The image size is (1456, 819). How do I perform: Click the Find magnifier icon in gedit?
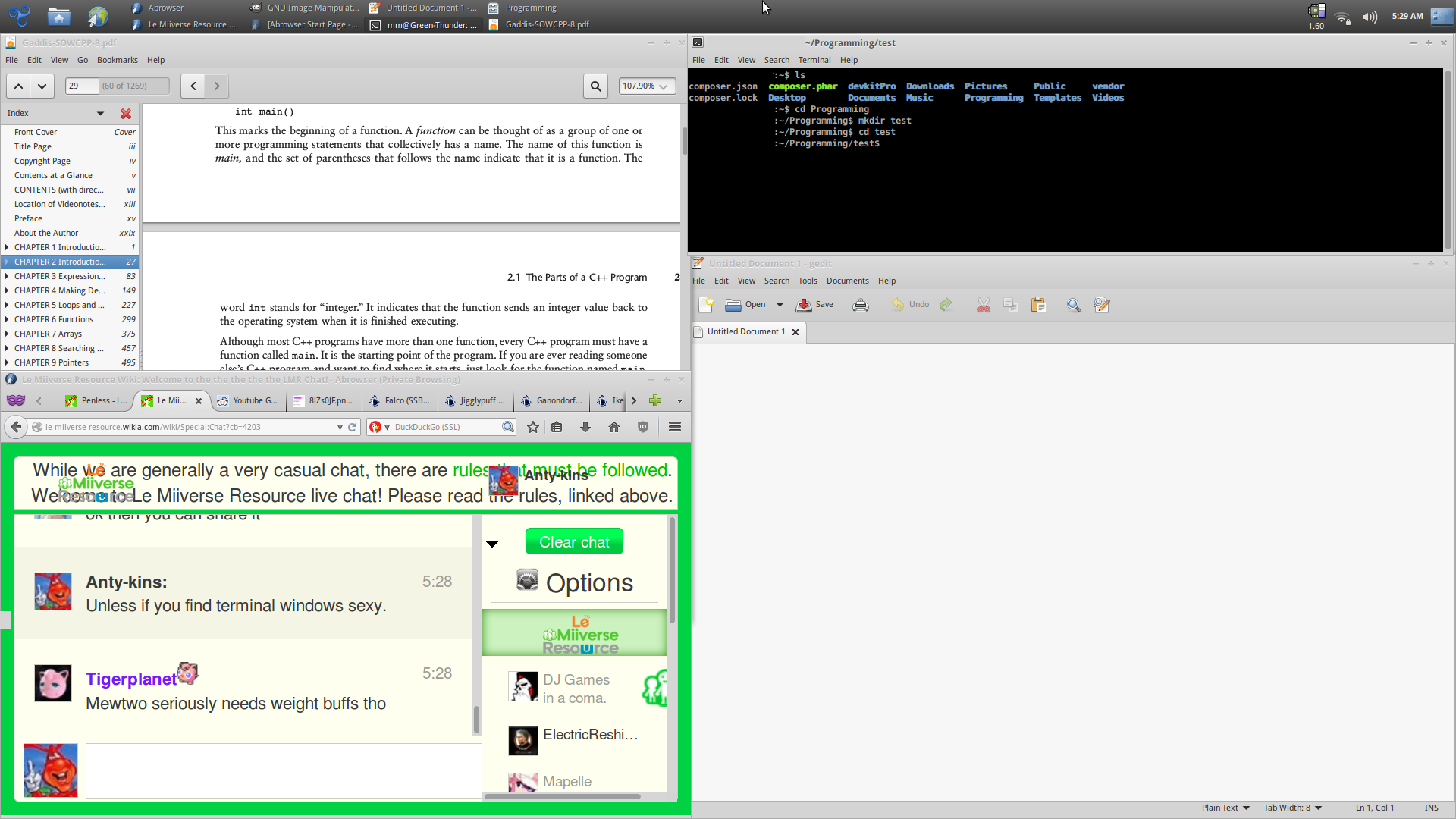coord(1074,305)
